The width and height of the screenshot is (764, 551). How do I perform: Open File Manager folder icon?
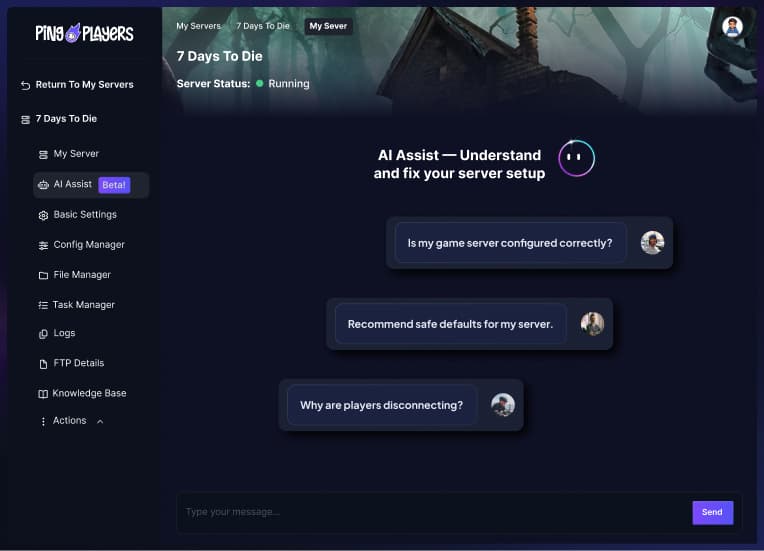pyautogui.click(x=43, y=276)
